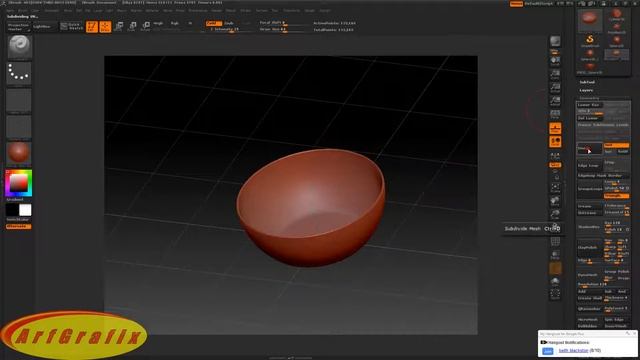Click the Lower Res button
The image size is (640, 360).
(590, 105)
